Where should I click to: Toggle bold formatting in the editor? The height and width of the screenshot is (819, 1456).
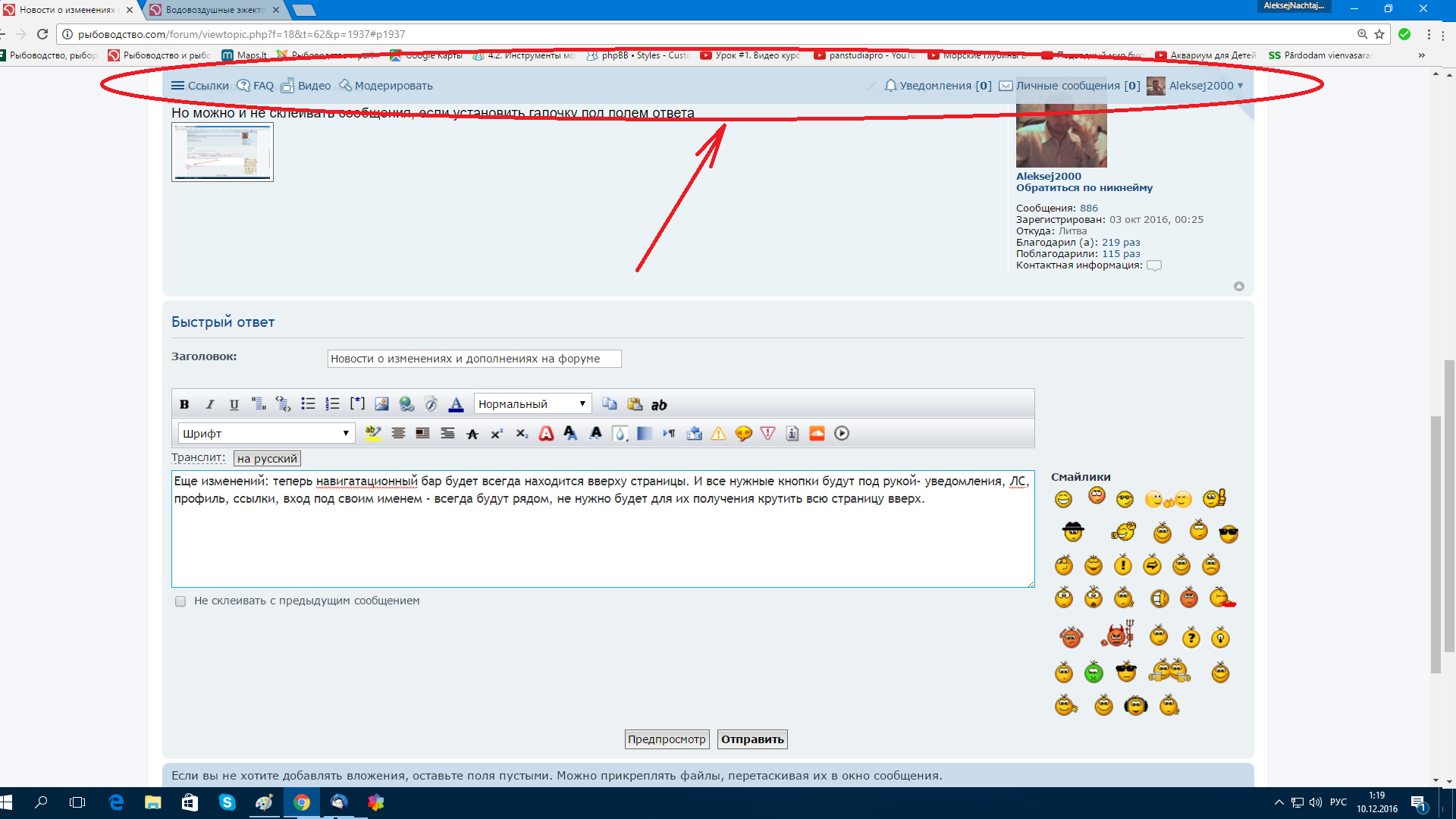pyautogui.click(x=184, y=404)
